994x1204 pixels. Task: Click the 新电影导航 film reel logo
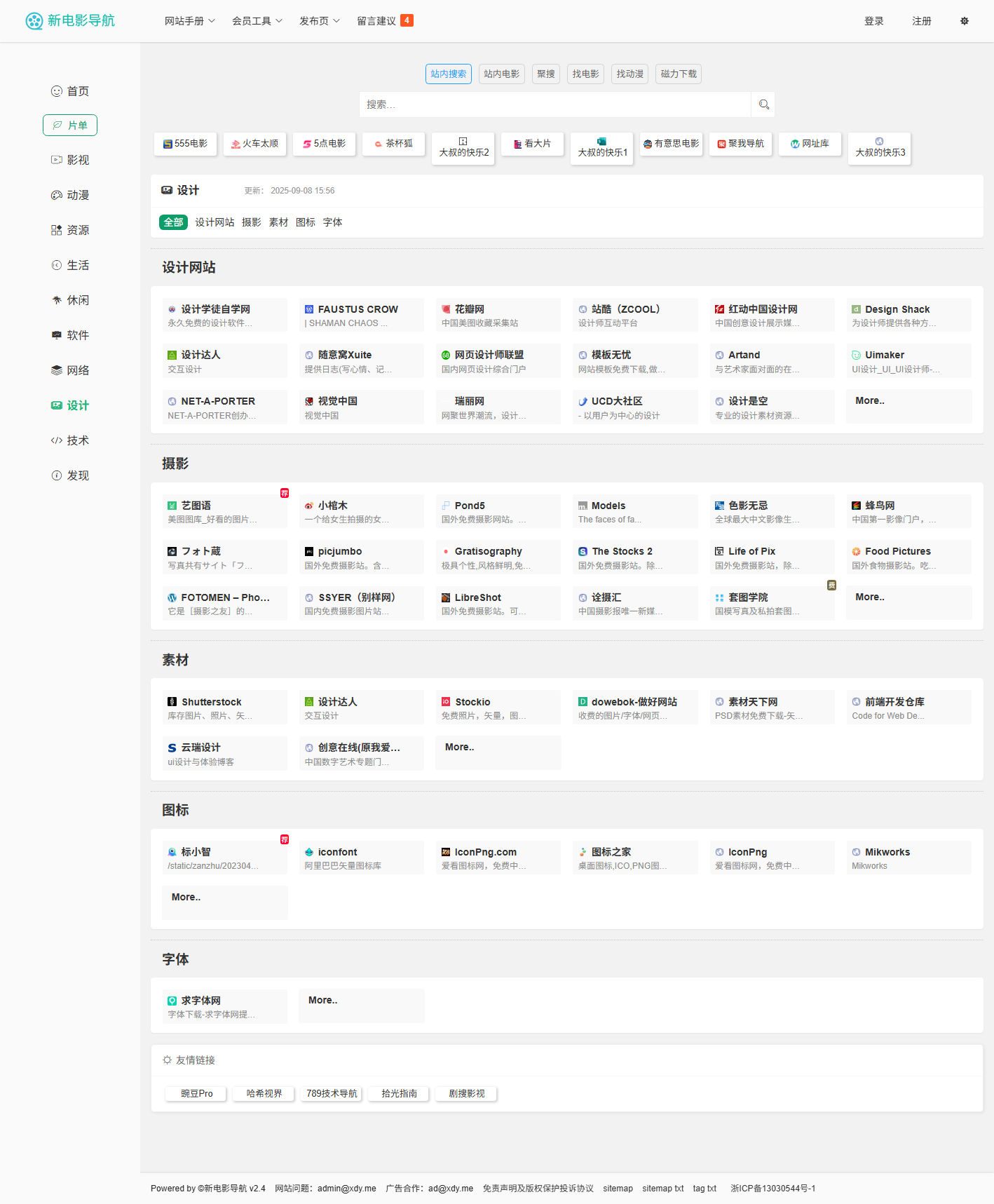(x=34, y=21)
